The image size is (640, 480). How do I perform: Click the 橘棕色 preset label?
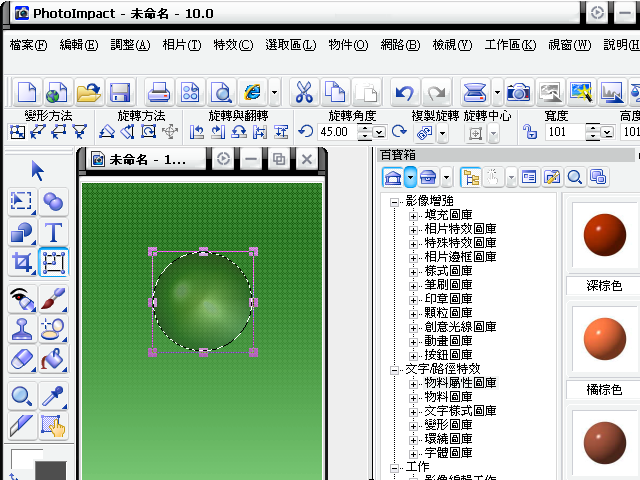click(x=604, y=390)
